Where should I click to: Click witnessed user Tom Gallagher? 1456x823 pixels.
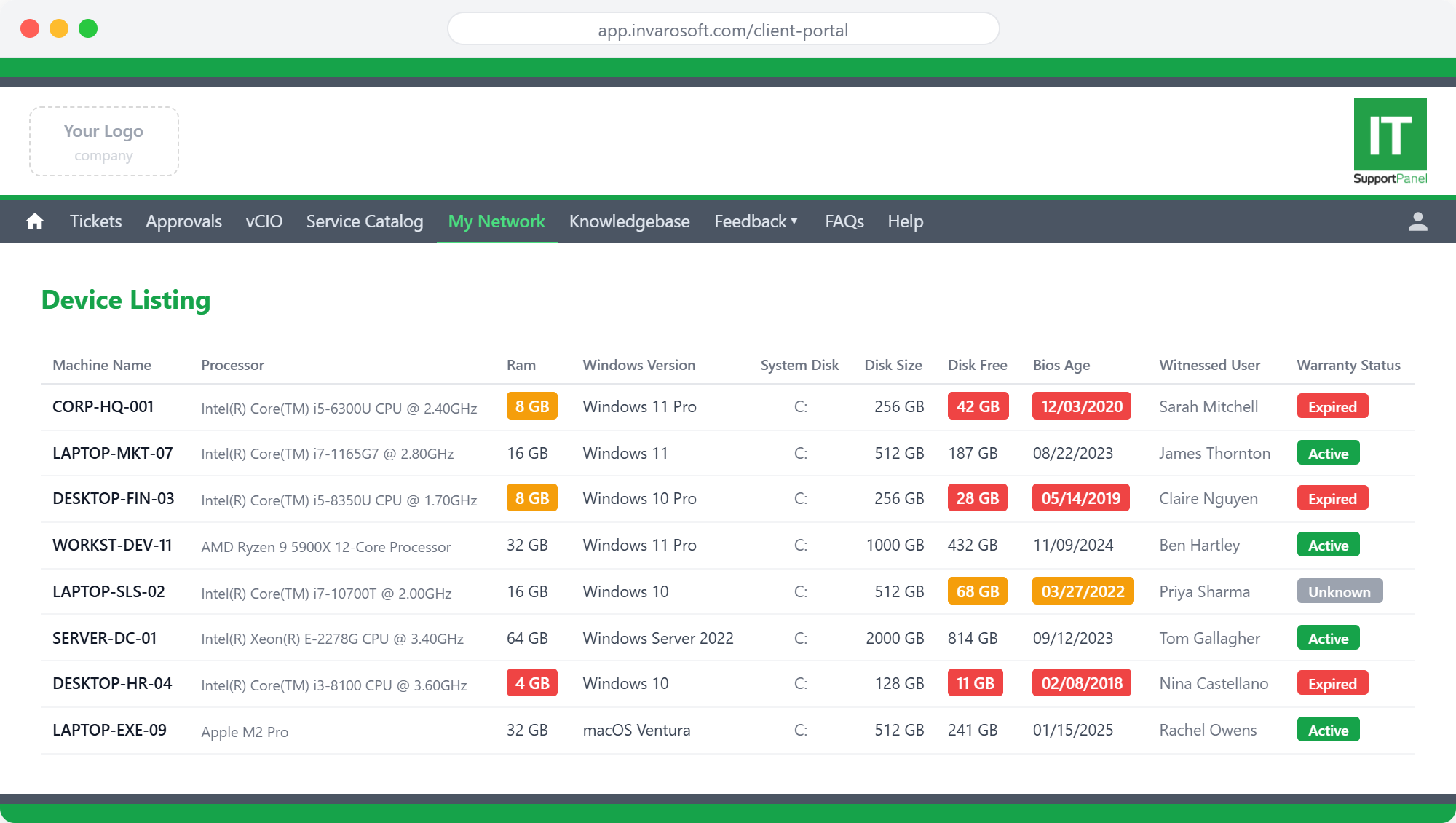pos(1209,638)
